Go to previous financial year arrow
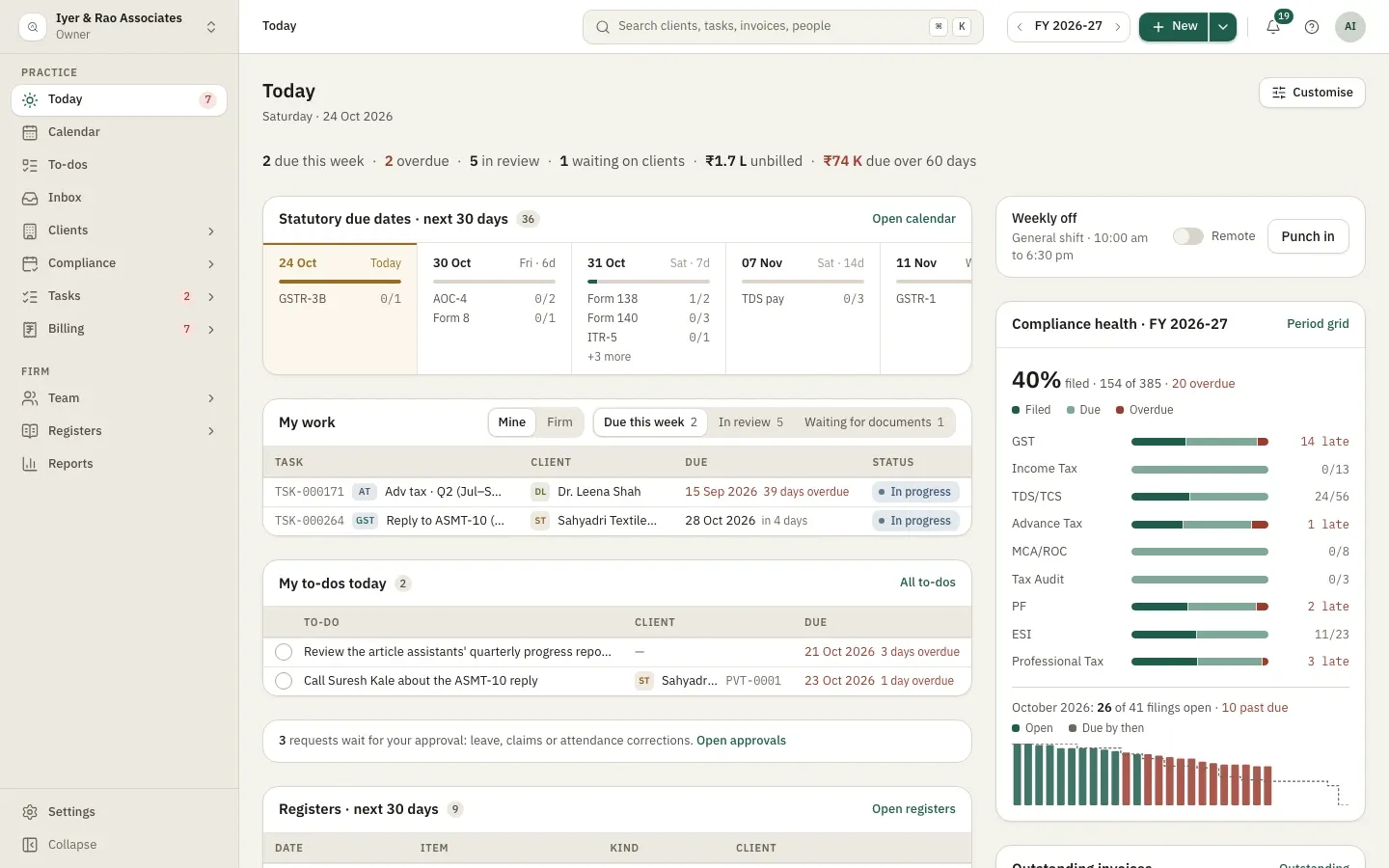This screenshot has height=868, width=1389. [1020, 27]
